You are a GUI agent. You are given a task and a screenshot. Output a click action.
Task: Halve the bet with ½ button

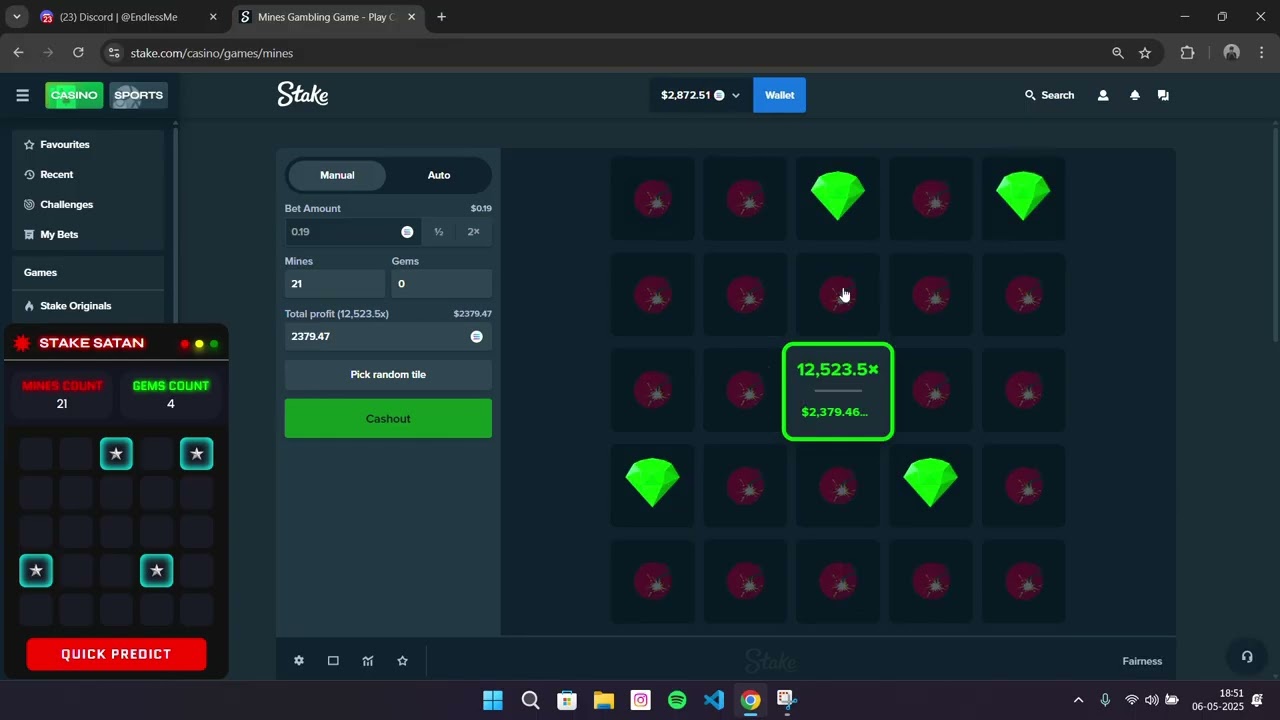pos(438,232)
